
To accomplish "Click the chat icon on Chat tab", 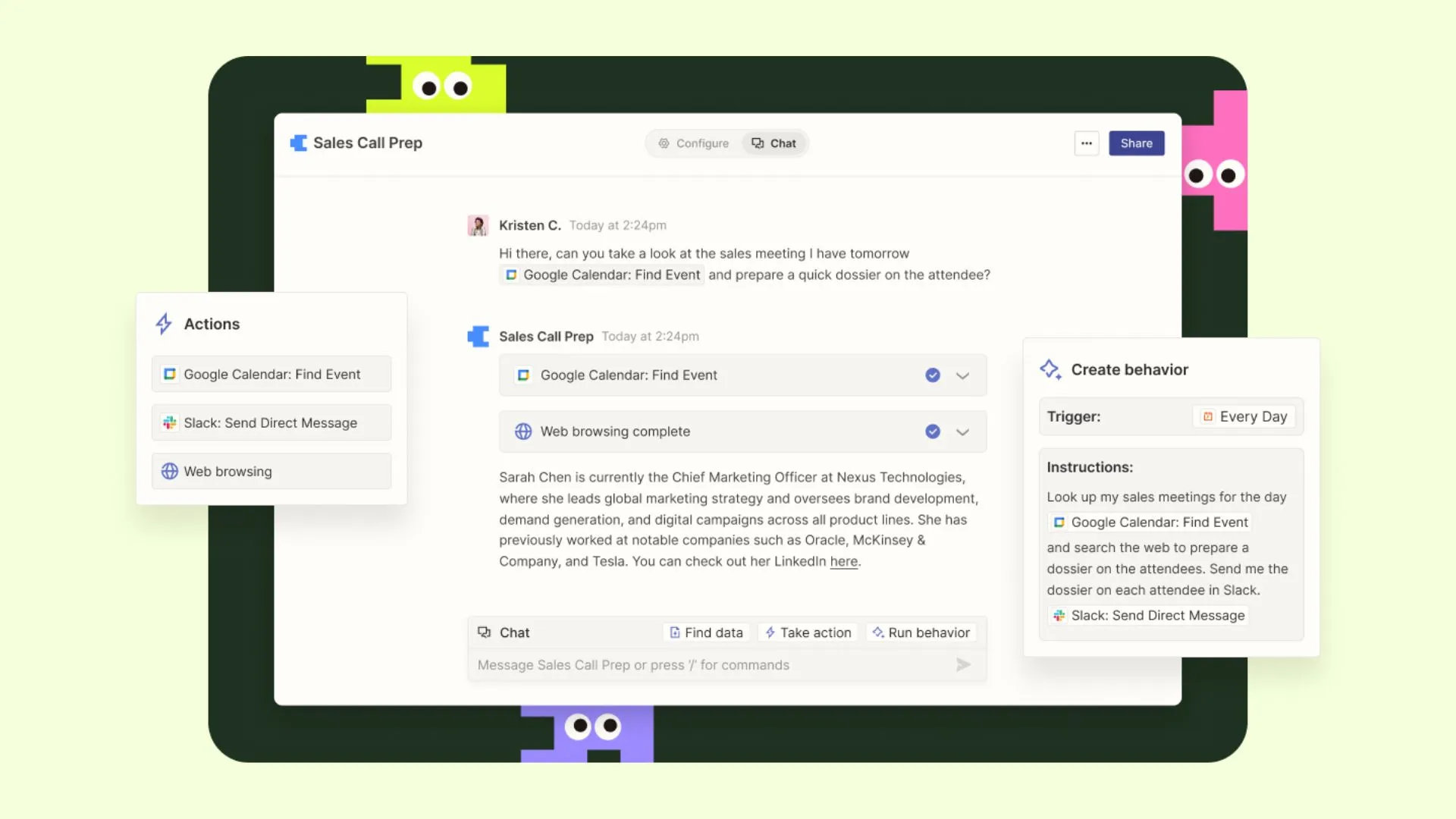I will (x=757, y=143).
